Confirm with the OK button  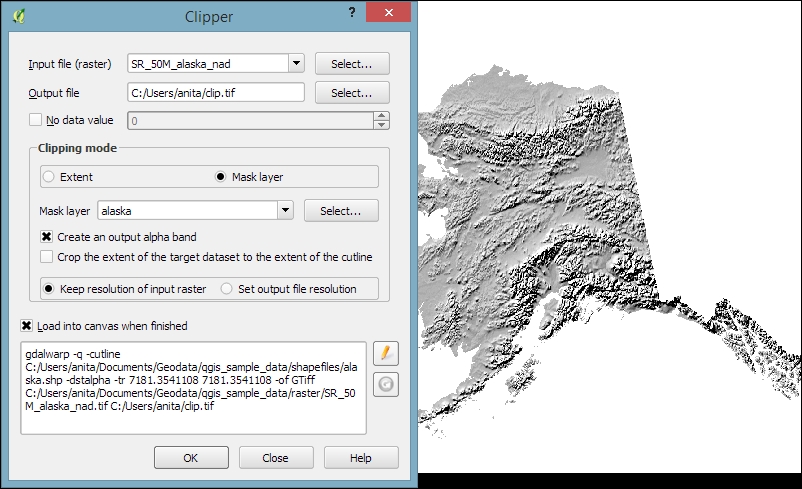click(x=191, y=458)
